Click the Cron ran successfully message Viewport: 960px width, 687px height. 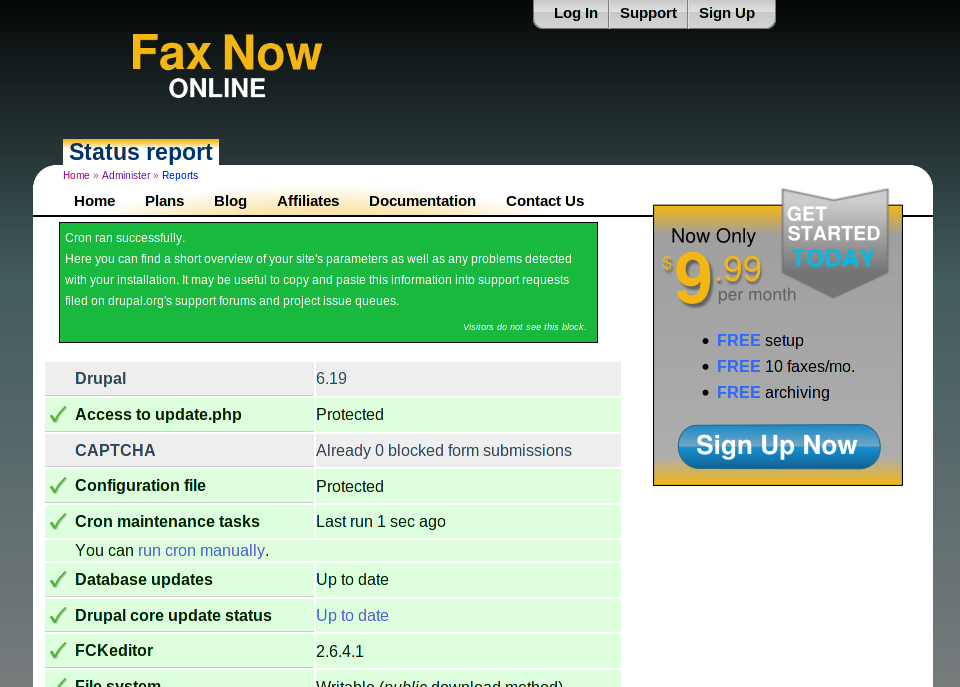point(125,238)
